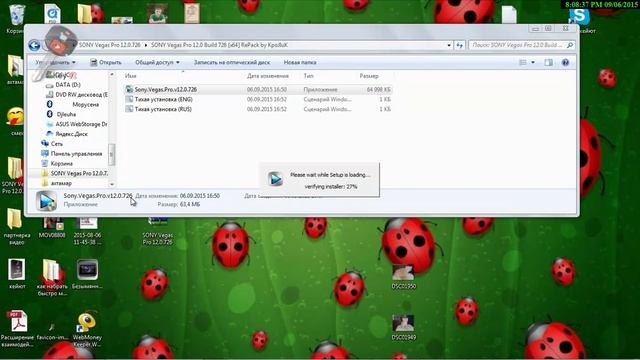Click navigation pane scrollbar up arrow
The width and height of the screenshot is (640, 360).
pyautogui.click(x=111, y=75)
